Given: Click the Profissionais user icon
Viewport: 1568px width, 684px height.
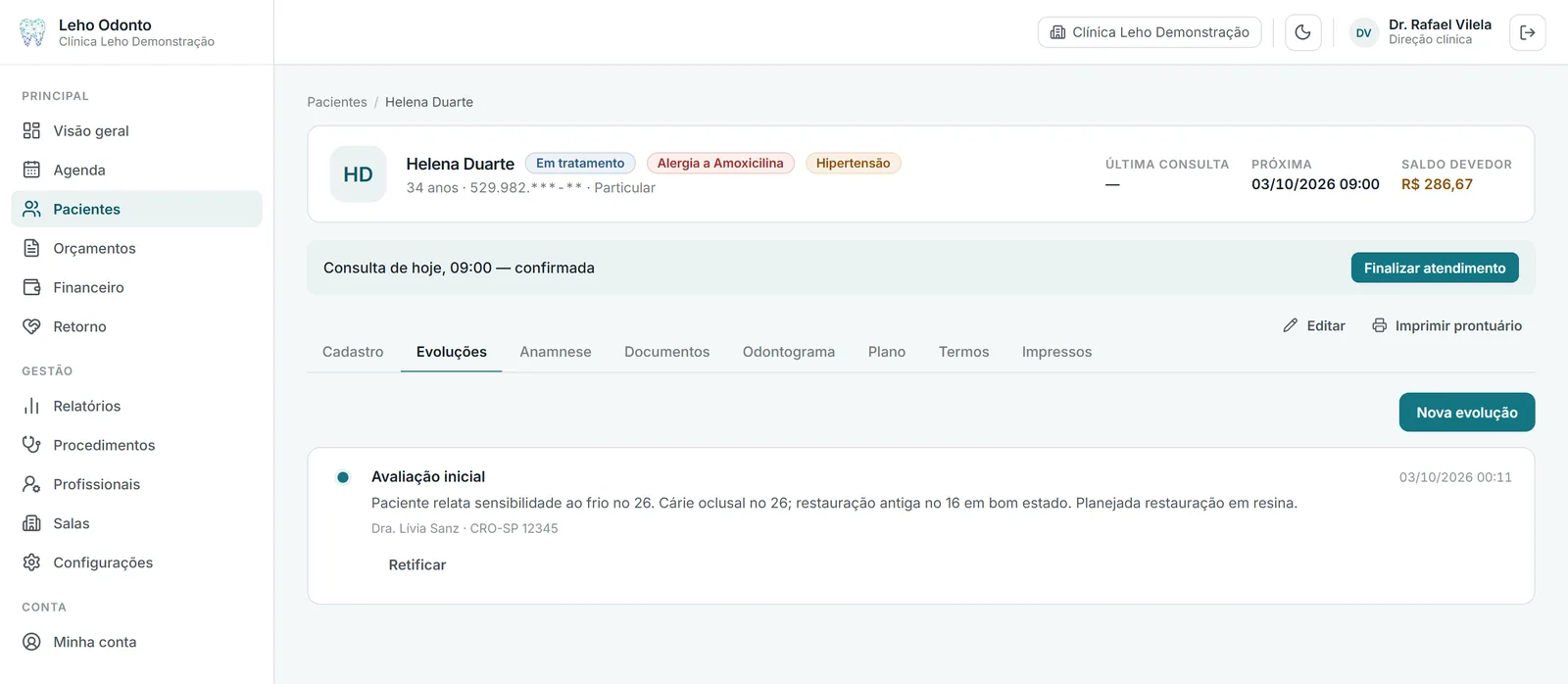Looking at the screenshot, I should [31, 484].
